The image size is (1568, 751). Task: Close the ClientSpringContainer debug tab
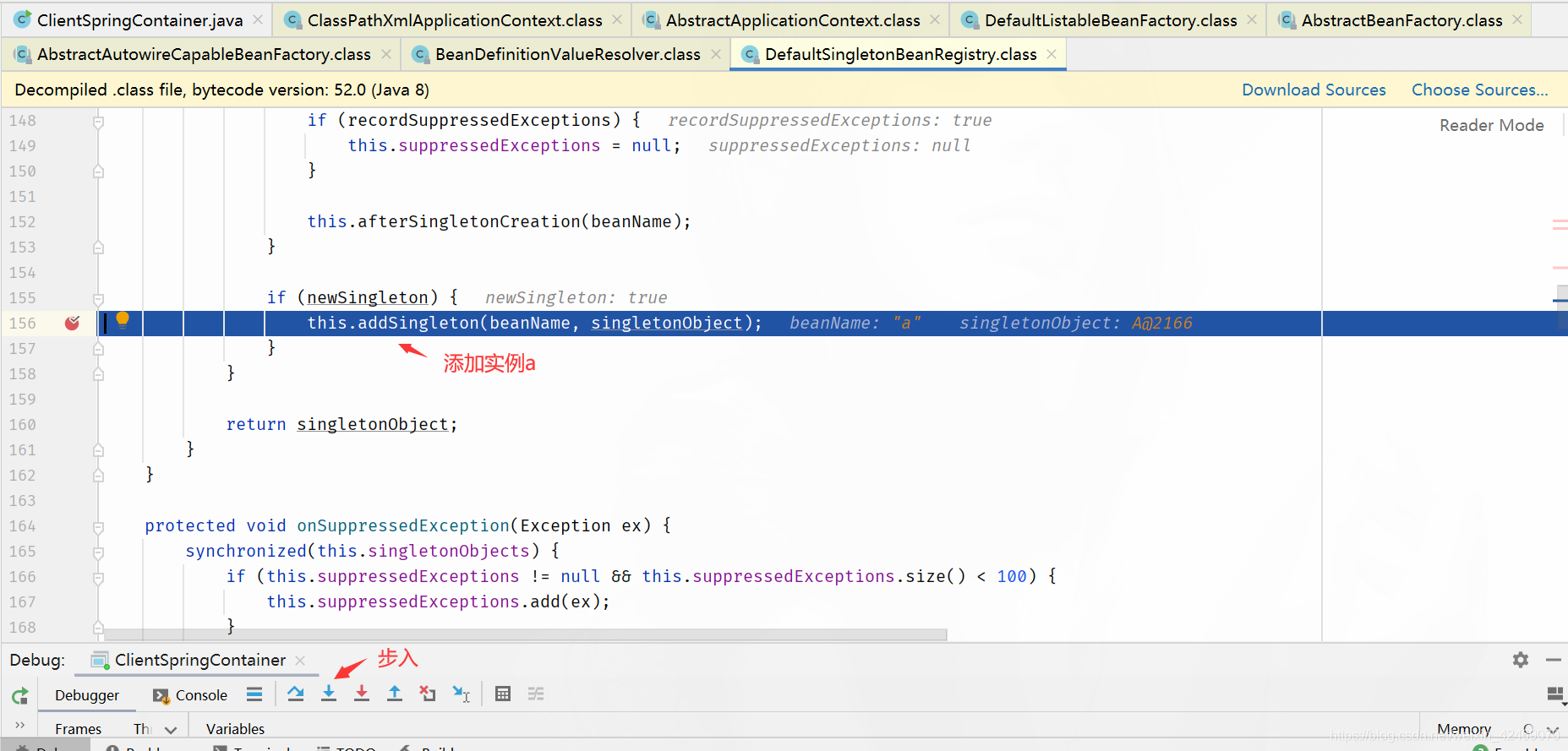click(x=300, y=661)
